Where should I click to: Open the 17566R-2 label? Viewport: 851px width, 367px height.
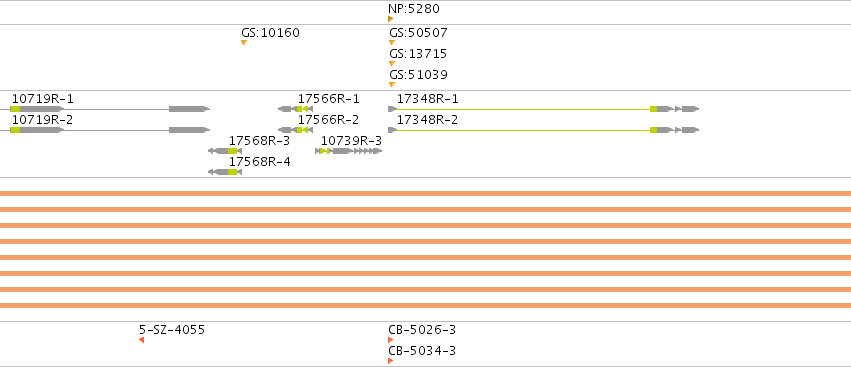[x=328, y=120]
